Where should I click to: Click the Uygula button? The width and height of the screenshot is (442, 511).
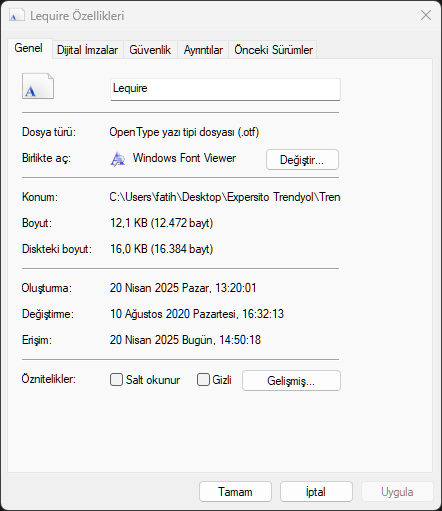click(x=397, y=492)
